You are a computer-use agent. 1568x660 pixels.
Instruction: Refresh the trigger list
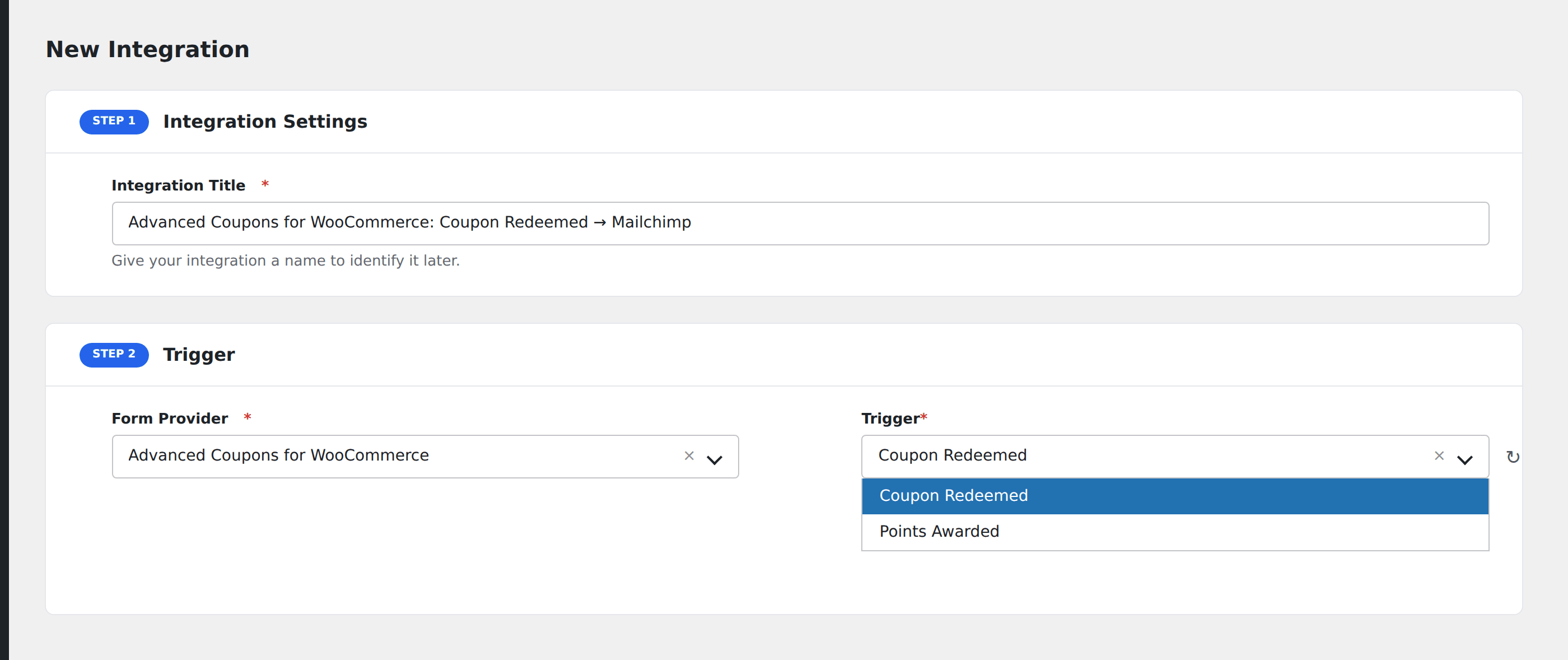[x=1513, y=457]
